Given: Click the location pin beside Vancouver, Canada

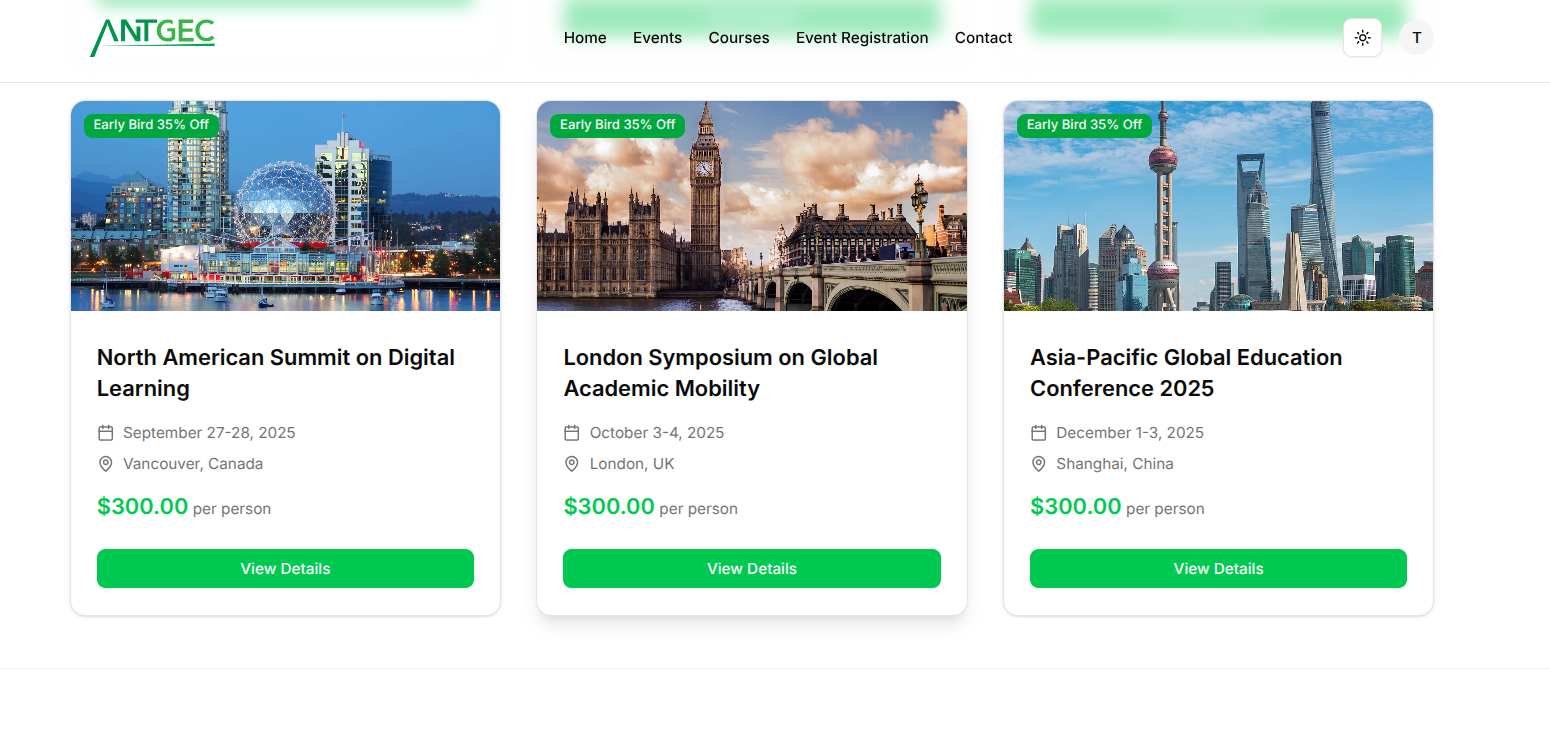Looking at the screenshot, I should 105,463.
